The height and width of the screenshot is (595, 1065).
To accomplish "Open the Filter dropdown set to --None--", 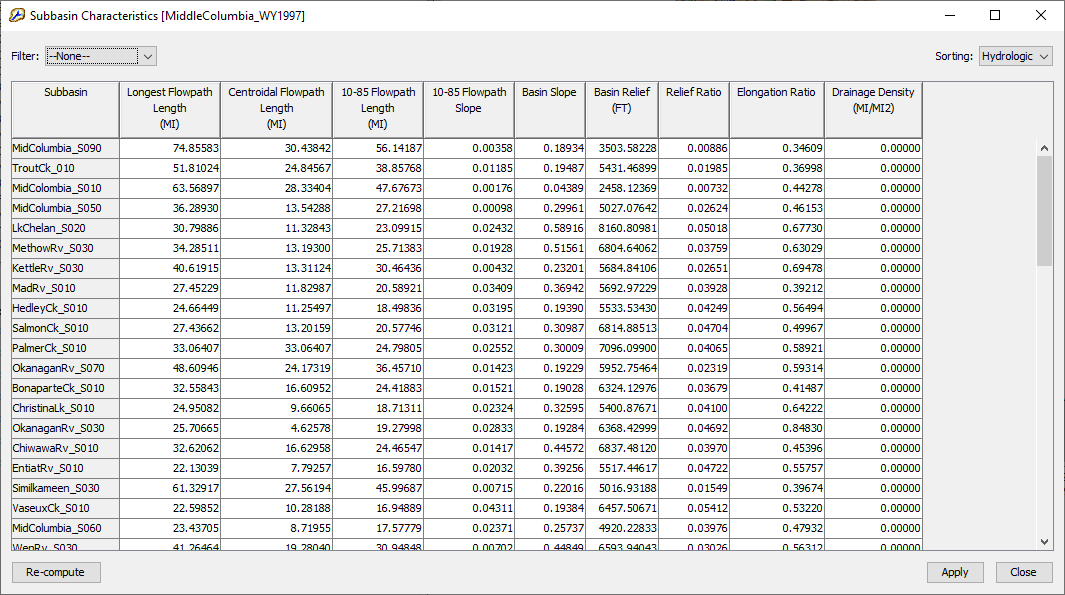I will pyautogui.click(x=101, y=56).
